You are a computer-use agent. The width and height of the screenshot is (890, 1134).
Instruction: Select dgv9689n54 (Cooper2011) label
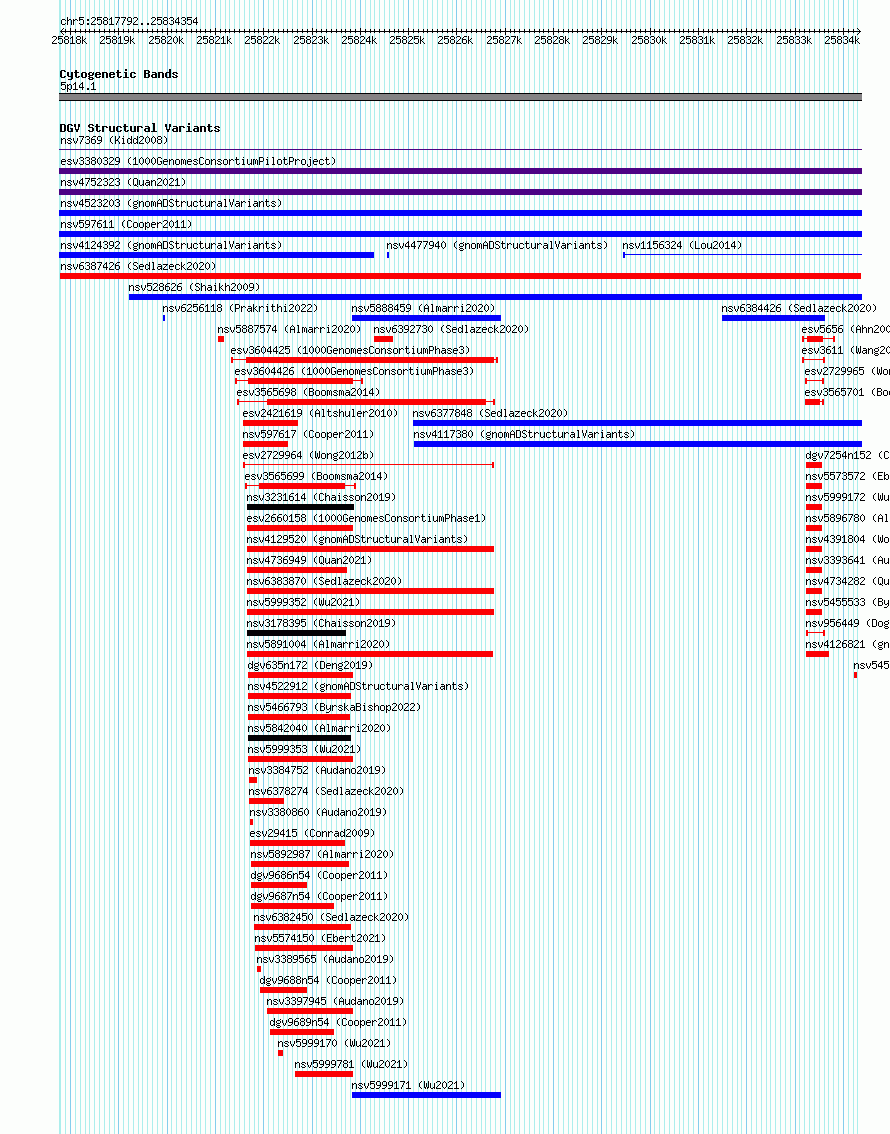[338, 1021]
